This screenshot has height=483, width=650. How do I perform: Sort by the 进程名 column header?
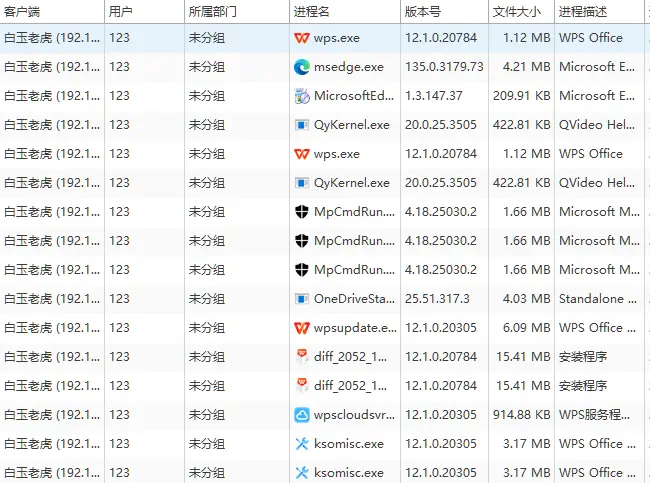pos(312,11)
